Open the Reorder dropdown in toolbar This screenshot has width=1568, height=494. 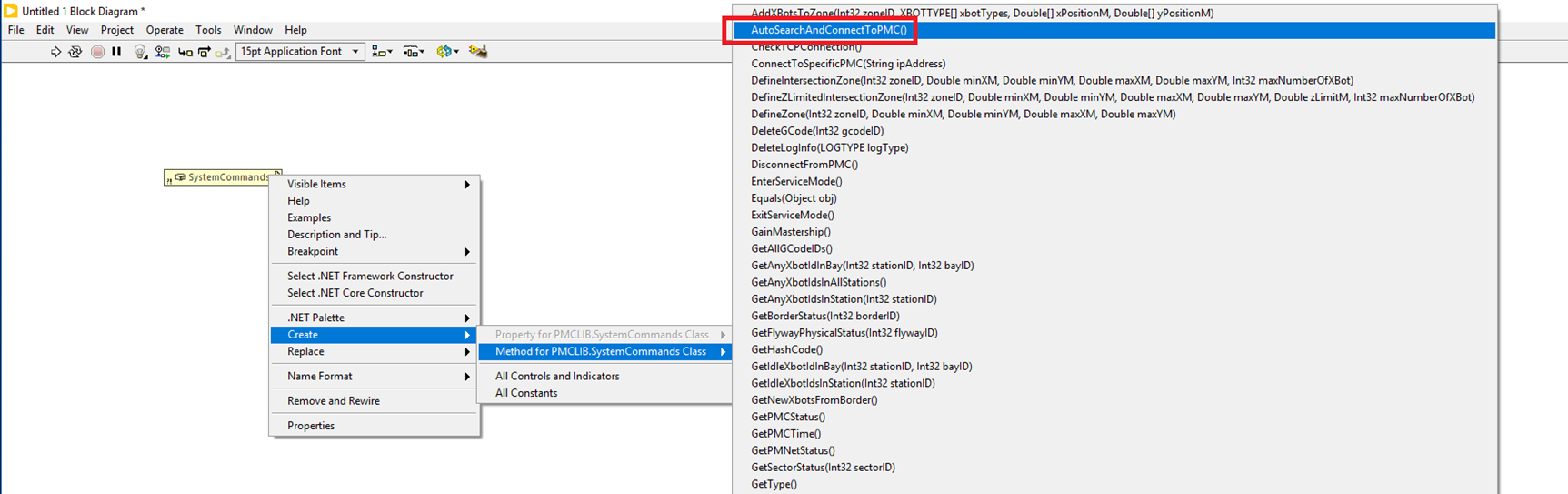[x=447, y=52]
